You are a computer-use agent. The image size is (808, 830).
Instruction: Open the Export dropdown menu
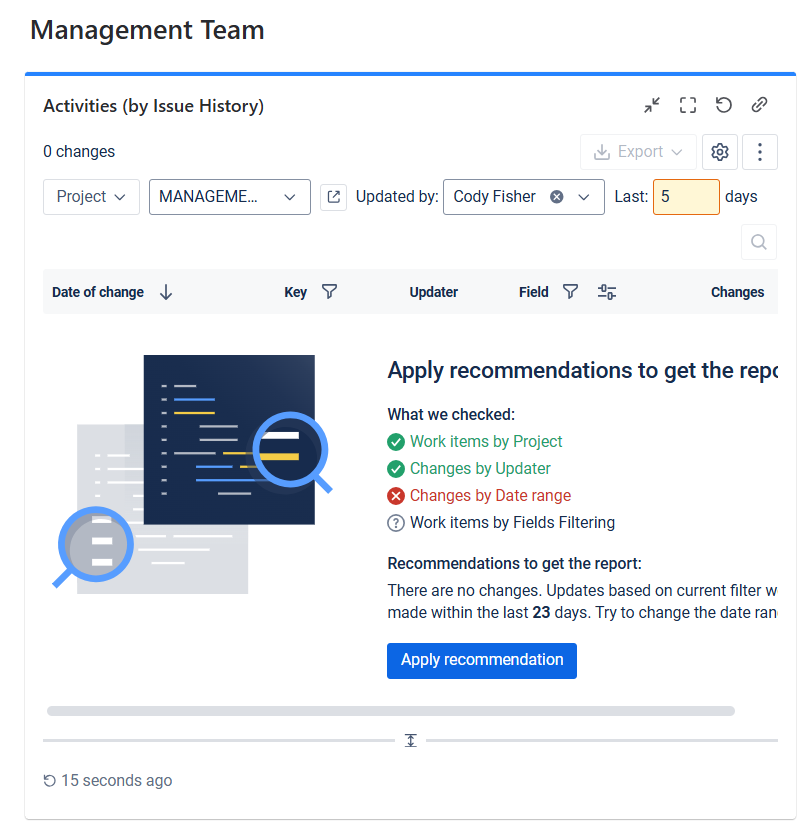pos(638,152)
